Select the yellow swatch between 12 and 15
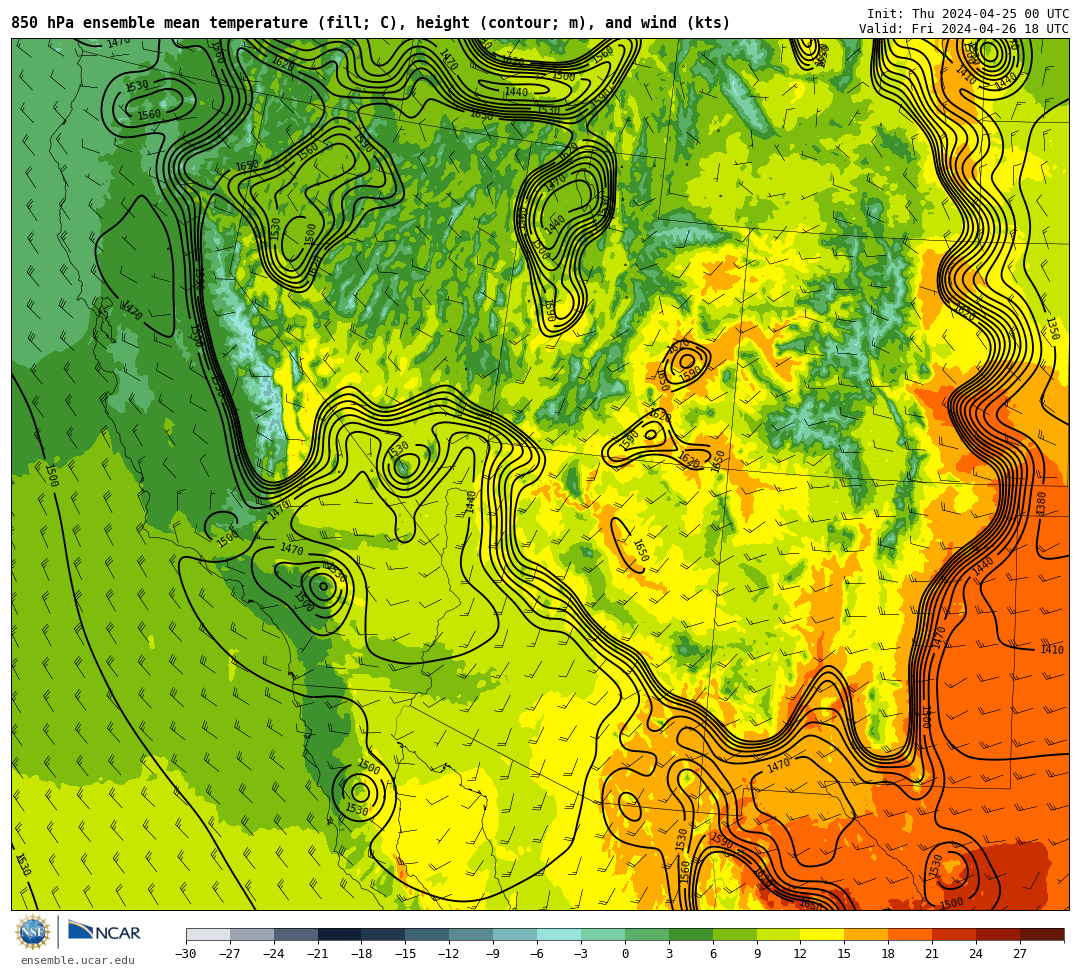 tap(823, 934)
